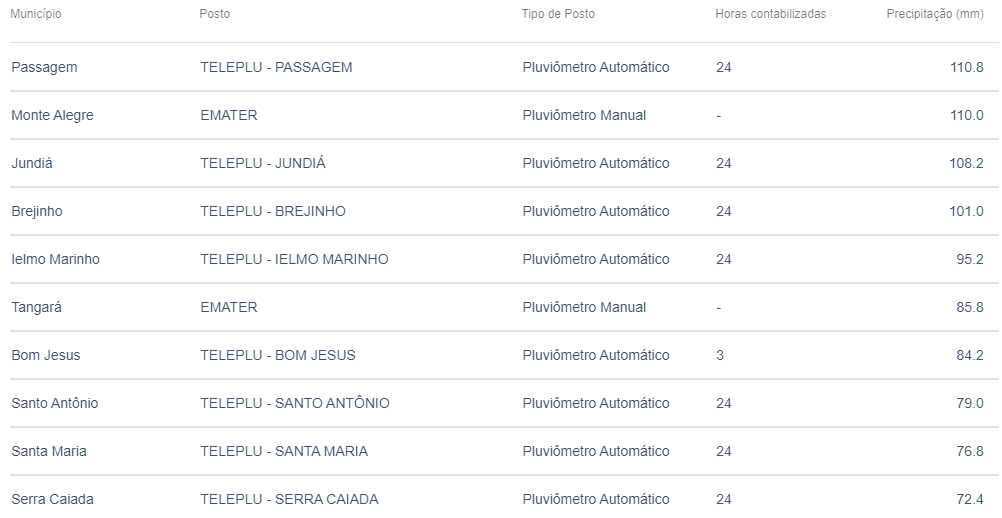Click the 84.2 precipitation value
The width and height of the screenshot is (1002, 518).
pos(970,355)
